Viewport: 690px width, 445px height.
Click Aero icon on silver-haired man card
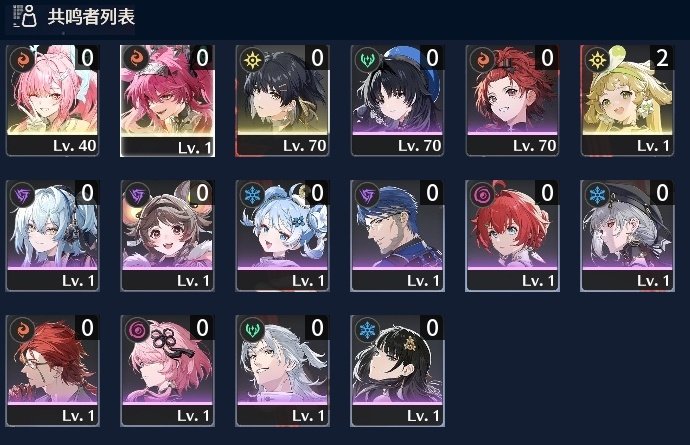point(253,330)
